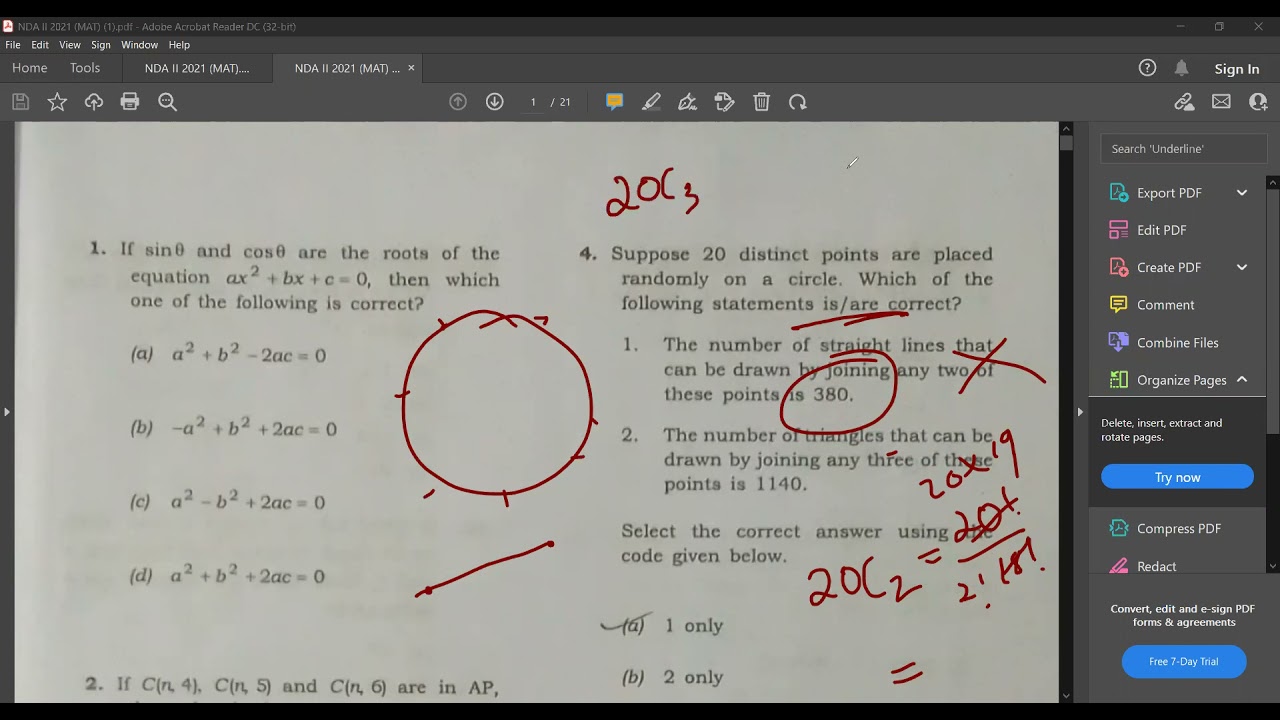Bookmark the file with the star icon
The height and width of the screenshot is (720, 1280).
[57, 102]
